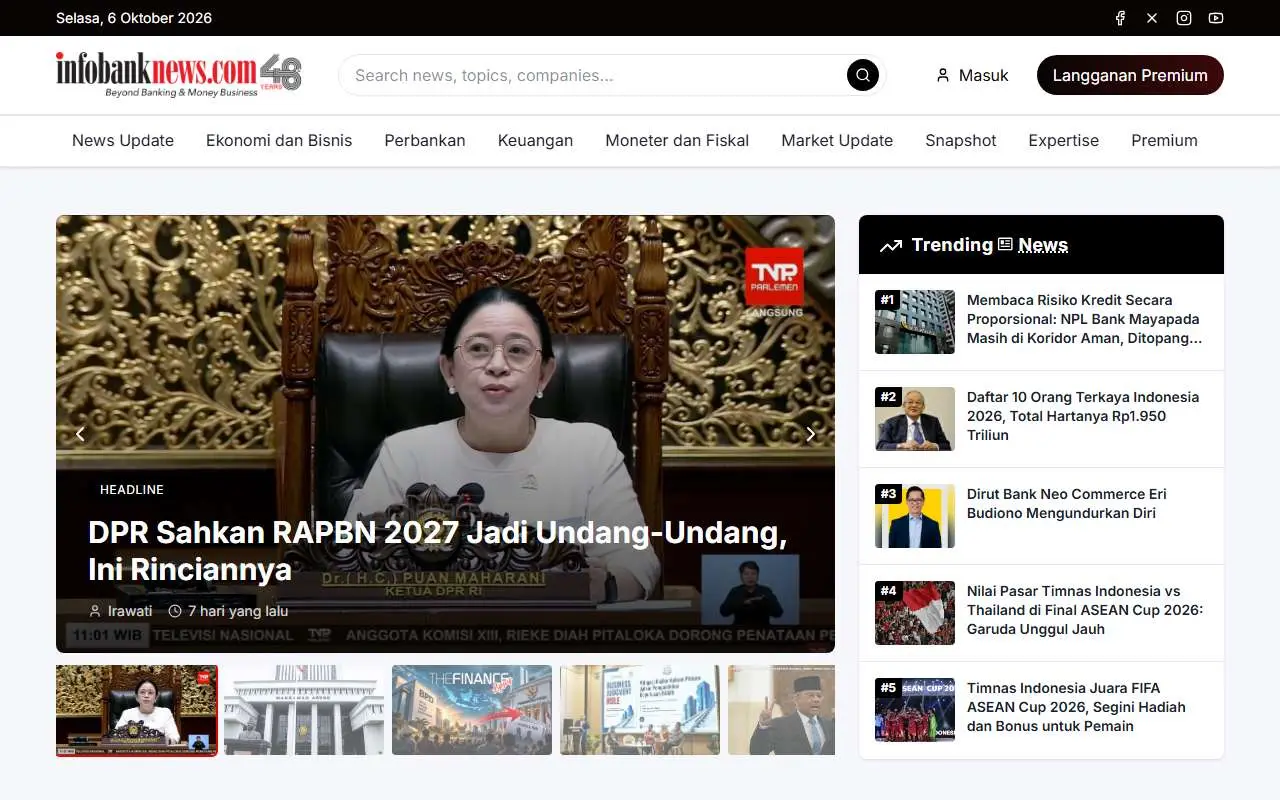Viewport: 1280px width, 800px height.
Task: Open the News Update menu
Action: [x=123, y=141]
